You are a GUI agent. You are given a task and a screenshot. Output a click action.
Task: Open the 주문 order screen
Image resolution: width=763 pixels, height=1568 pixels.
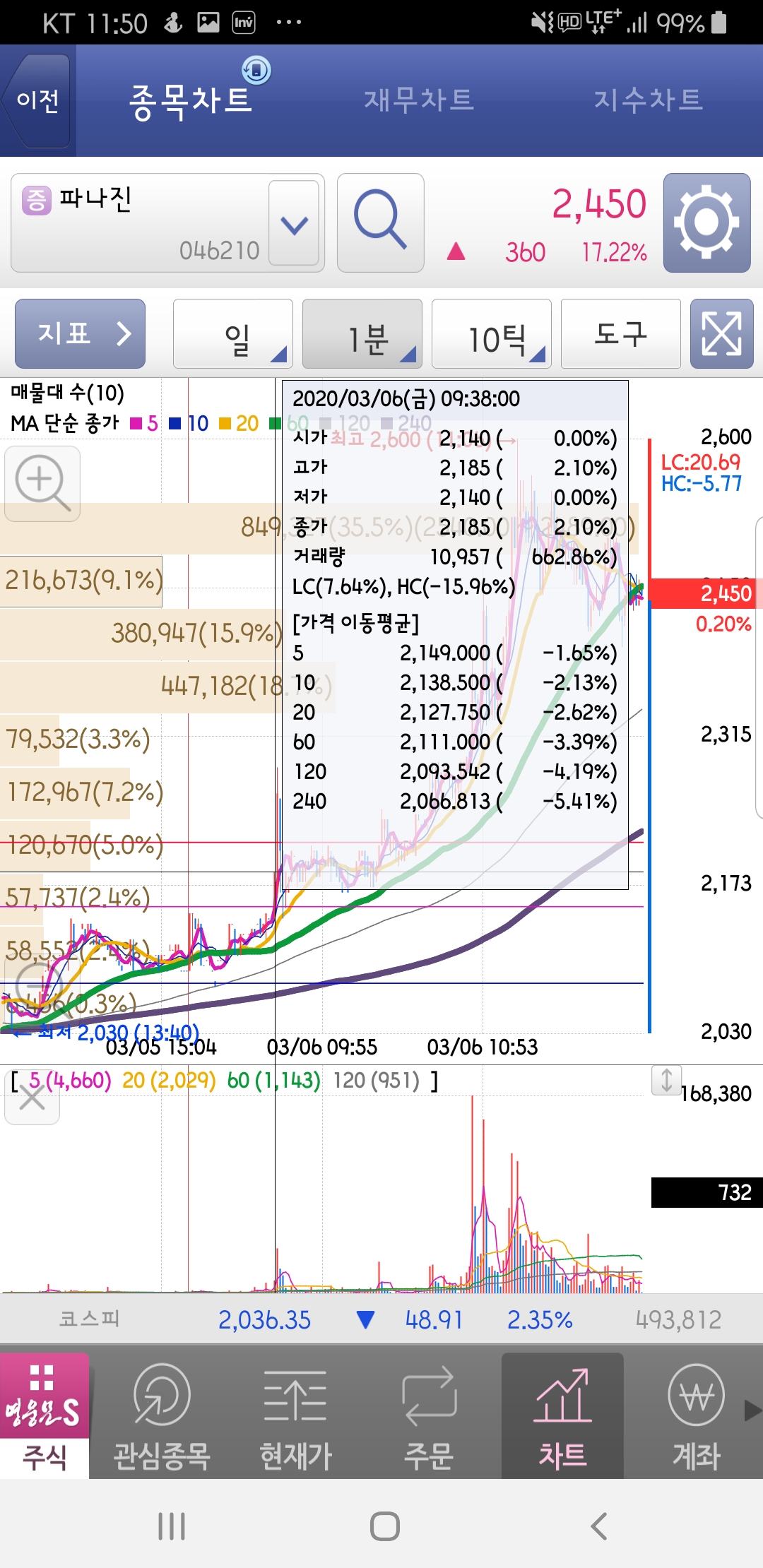(429, 1415)
